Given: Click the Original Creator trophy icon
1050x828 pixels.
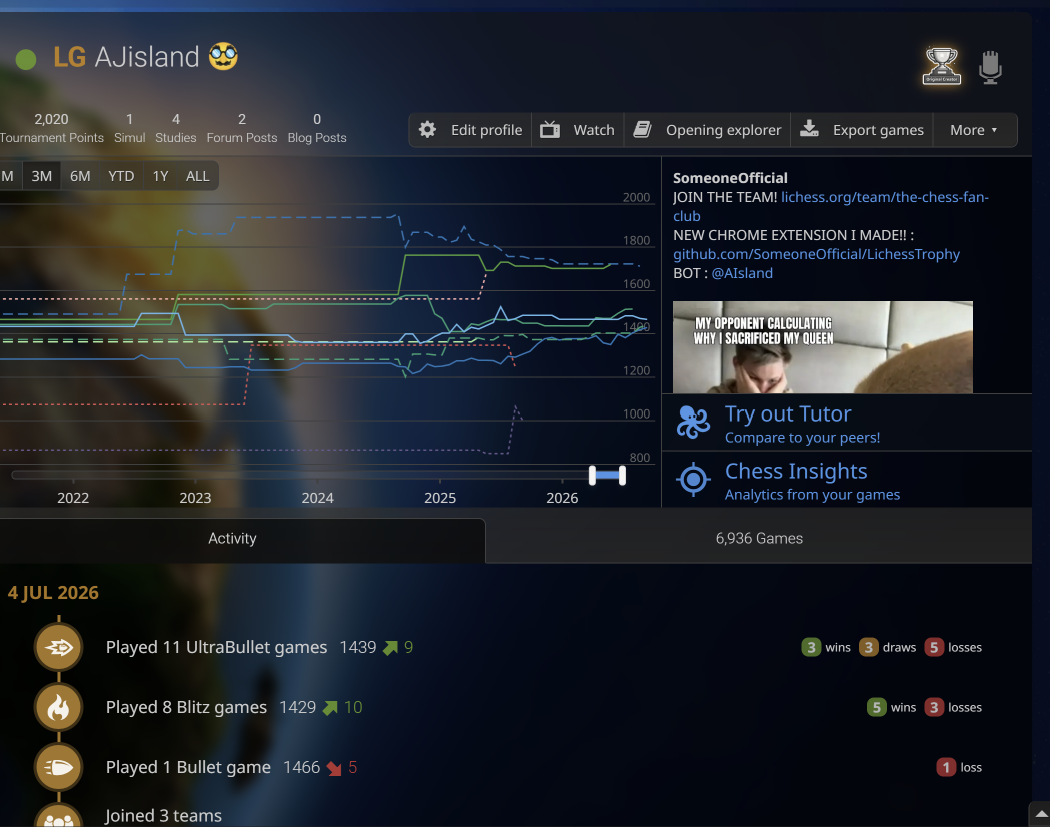Looking at the screenshot, I should pyautogui.click(x=942, y=66).
